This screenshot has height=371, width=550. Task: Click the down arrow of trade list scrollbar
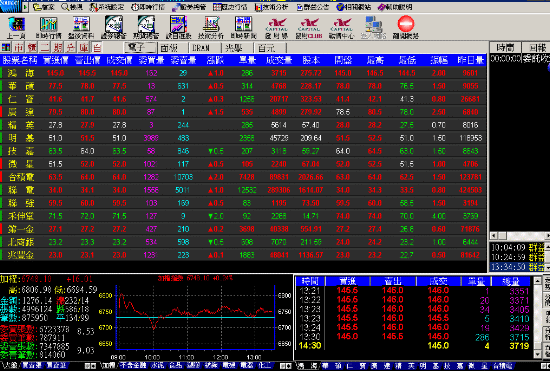coord(537,354)
